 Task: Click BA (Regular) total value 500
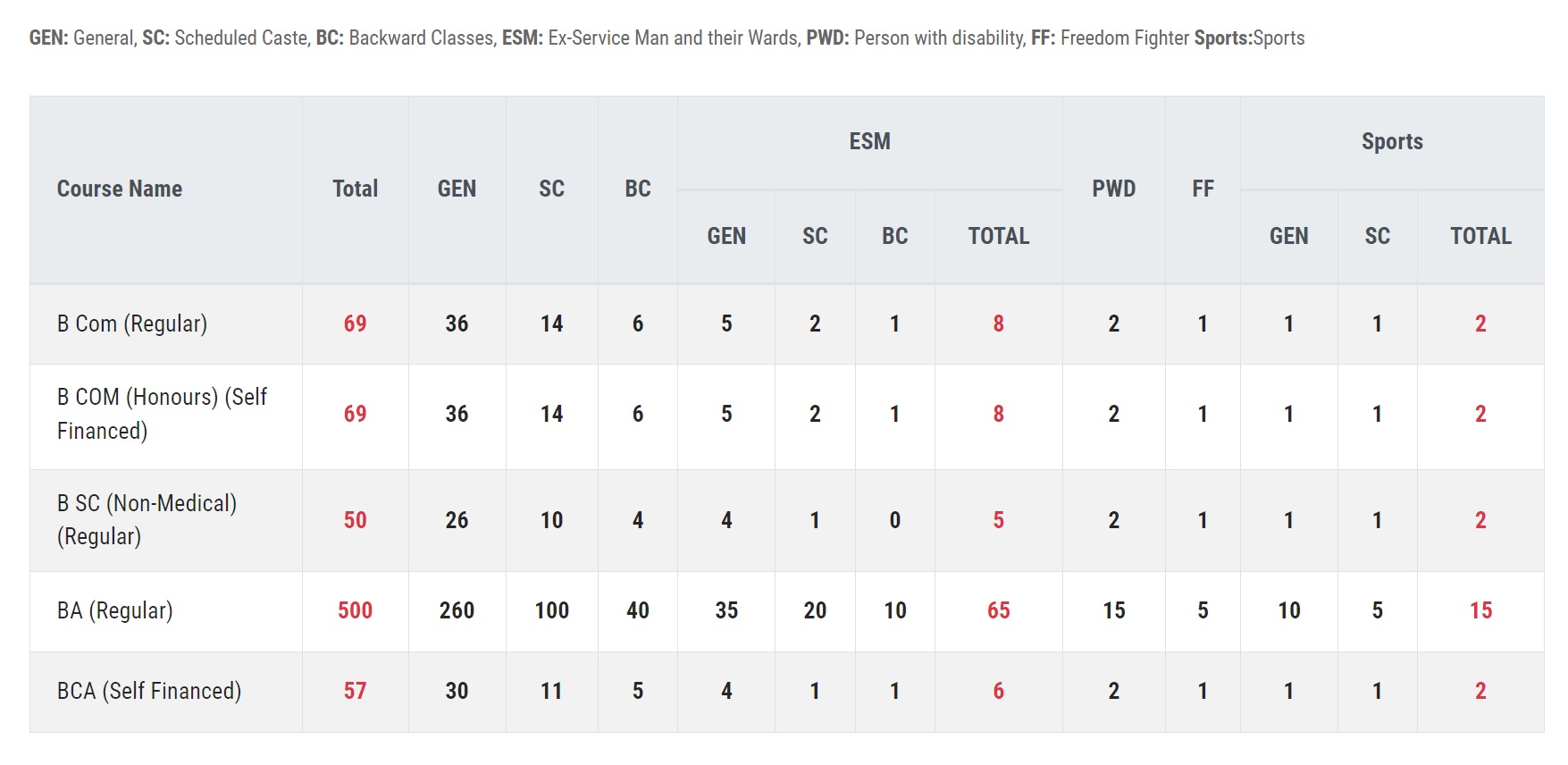point(356,610)
